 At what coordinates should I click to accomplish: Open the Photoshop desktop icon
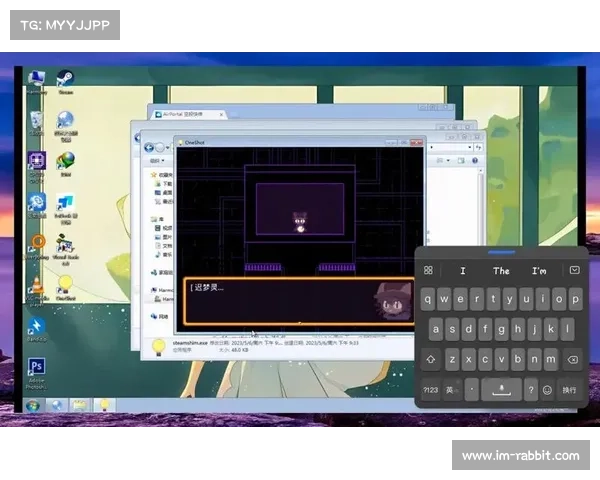(x=36, y=367)
